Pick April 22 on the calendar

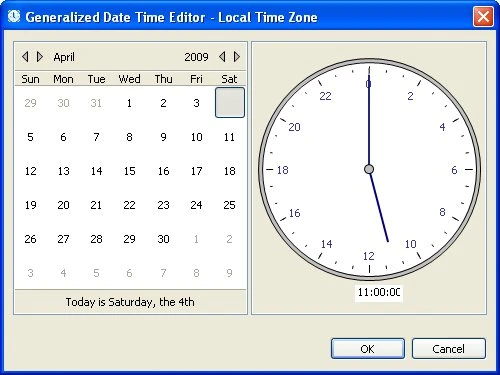coord(129,205)
